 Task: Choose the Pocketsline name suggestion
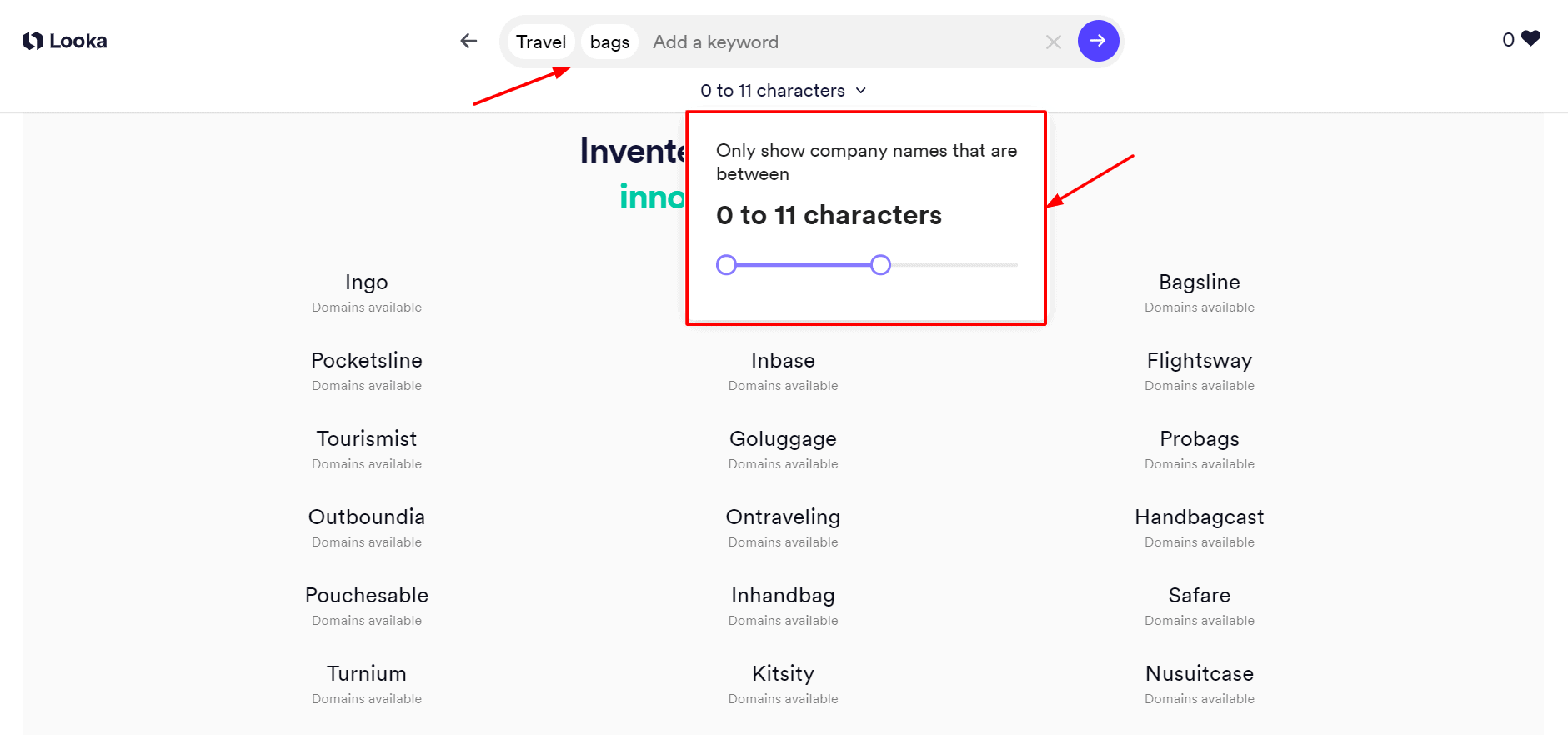coord(367,361)
